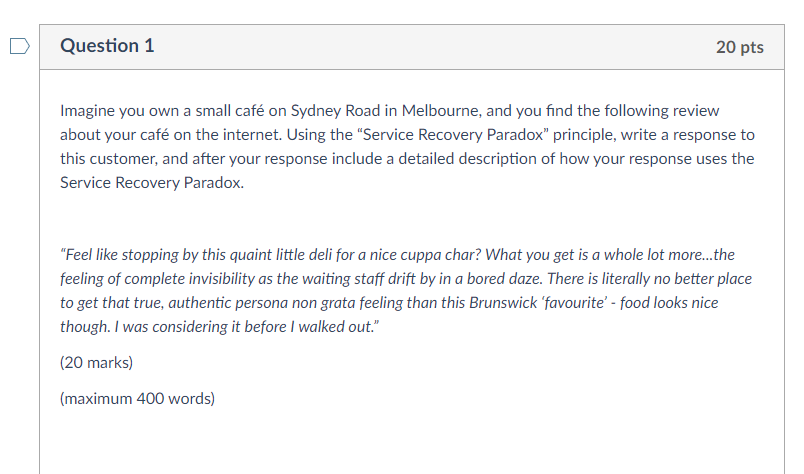Click the "Question 1" heading
The height and width of the screenshot is (474, 804).
tap(107, 46)
